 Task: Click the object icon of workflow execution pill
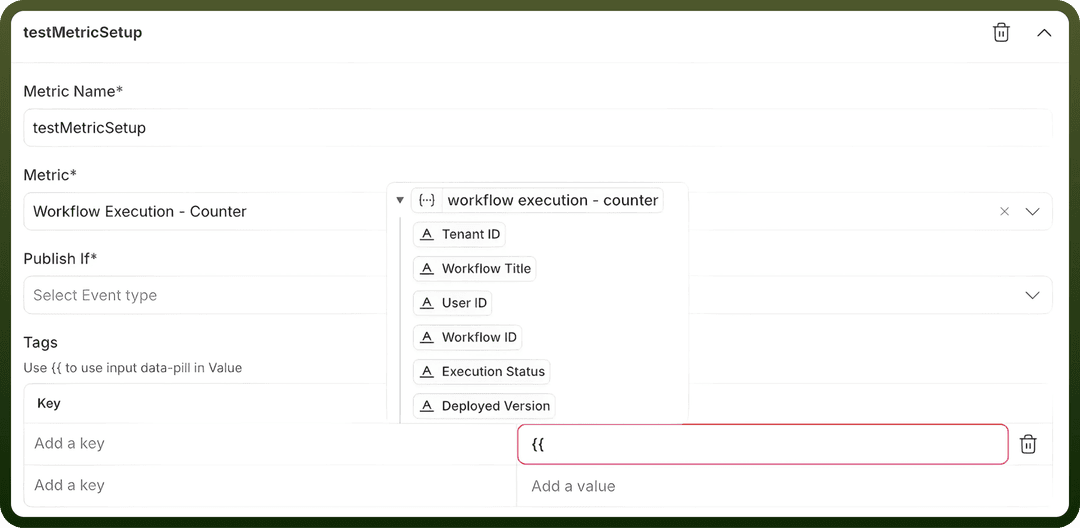click(x=427, y=200)
